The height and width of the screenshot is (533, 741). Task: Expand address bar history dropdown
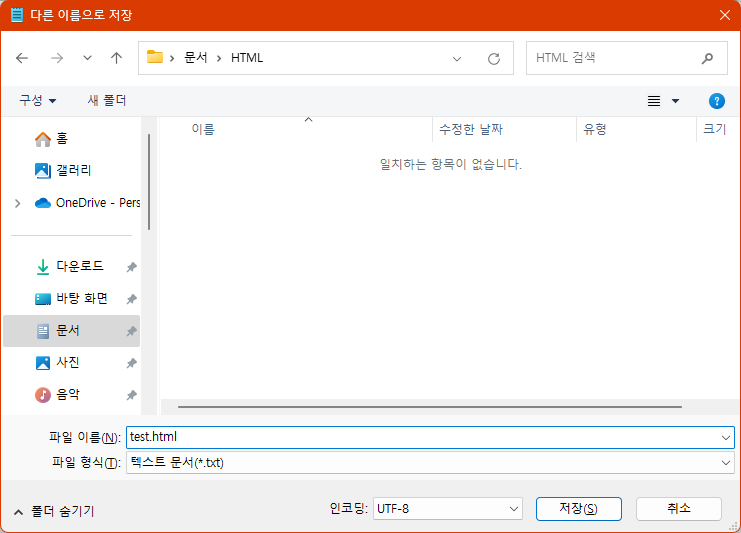pos(457,59)
